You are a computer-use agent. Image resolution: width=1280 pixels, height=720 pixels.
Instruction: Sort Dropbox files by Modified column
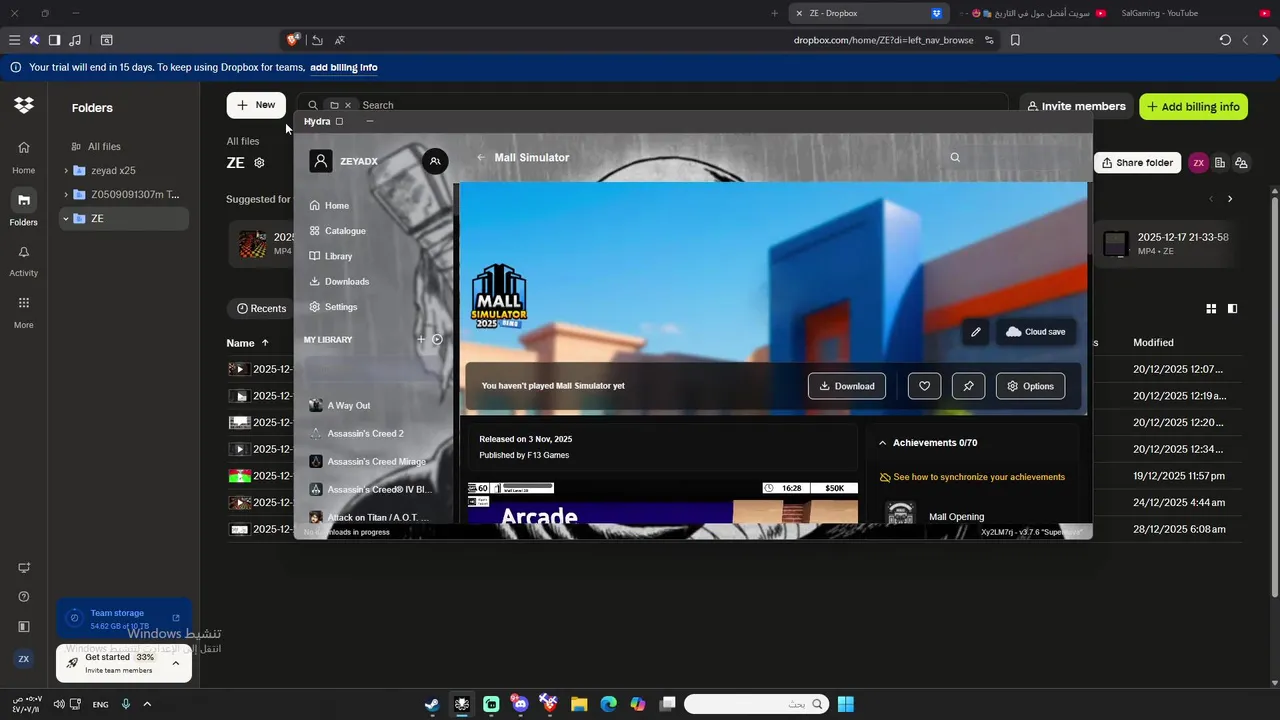tap(1153, 343)
